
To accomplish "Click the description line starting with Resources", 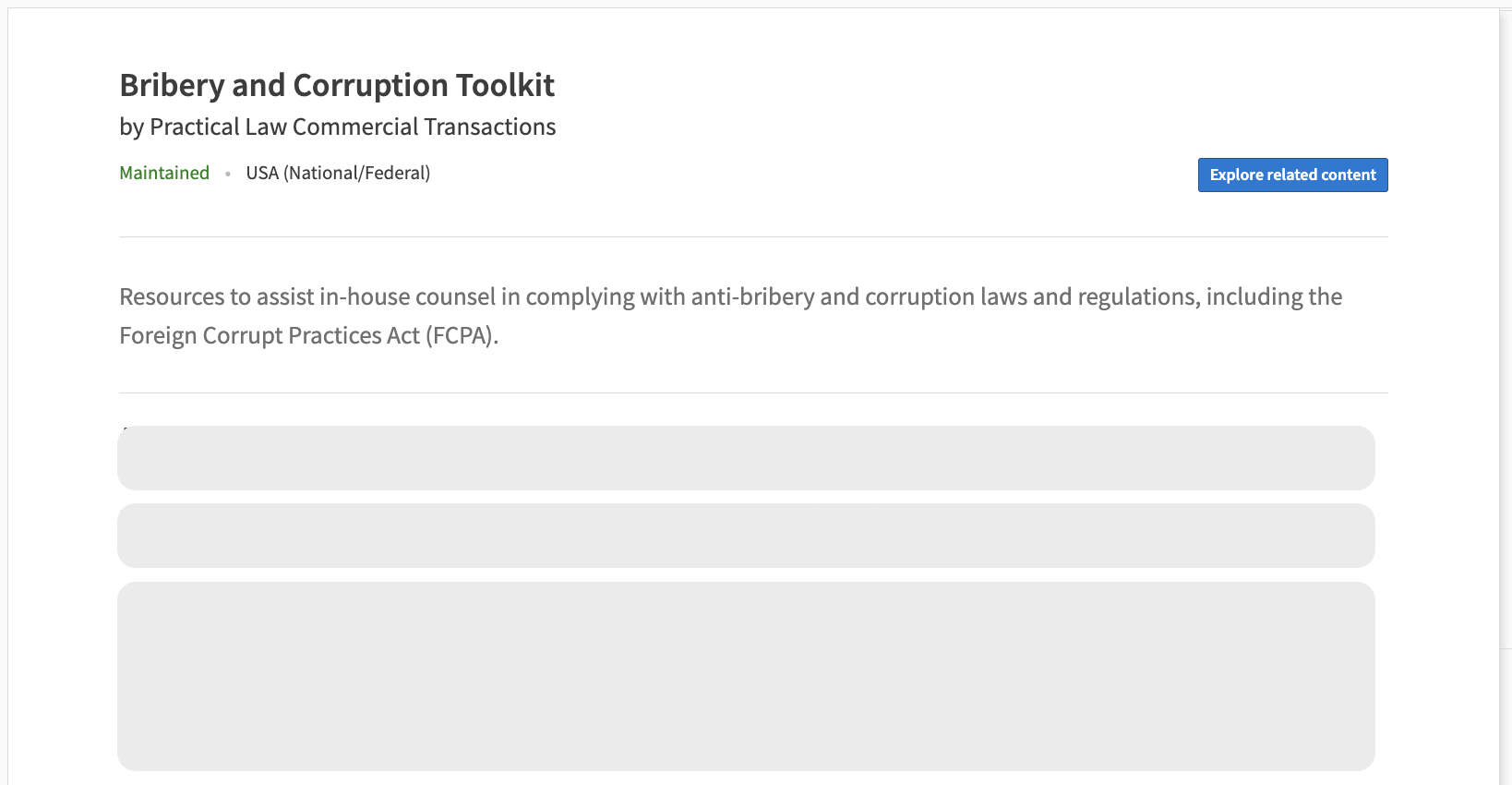I will pyautogui.click(x=729, y=296).
